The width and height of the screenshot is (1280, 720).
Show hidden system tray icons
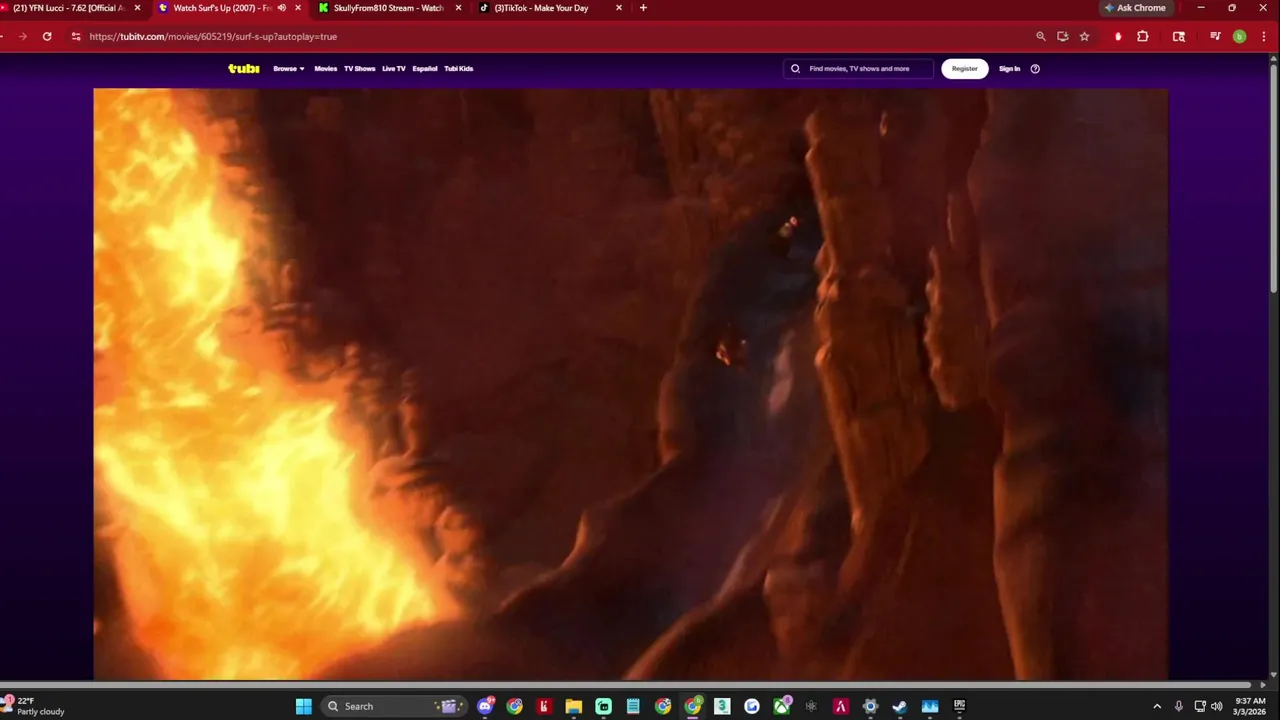click(1157, 706)
